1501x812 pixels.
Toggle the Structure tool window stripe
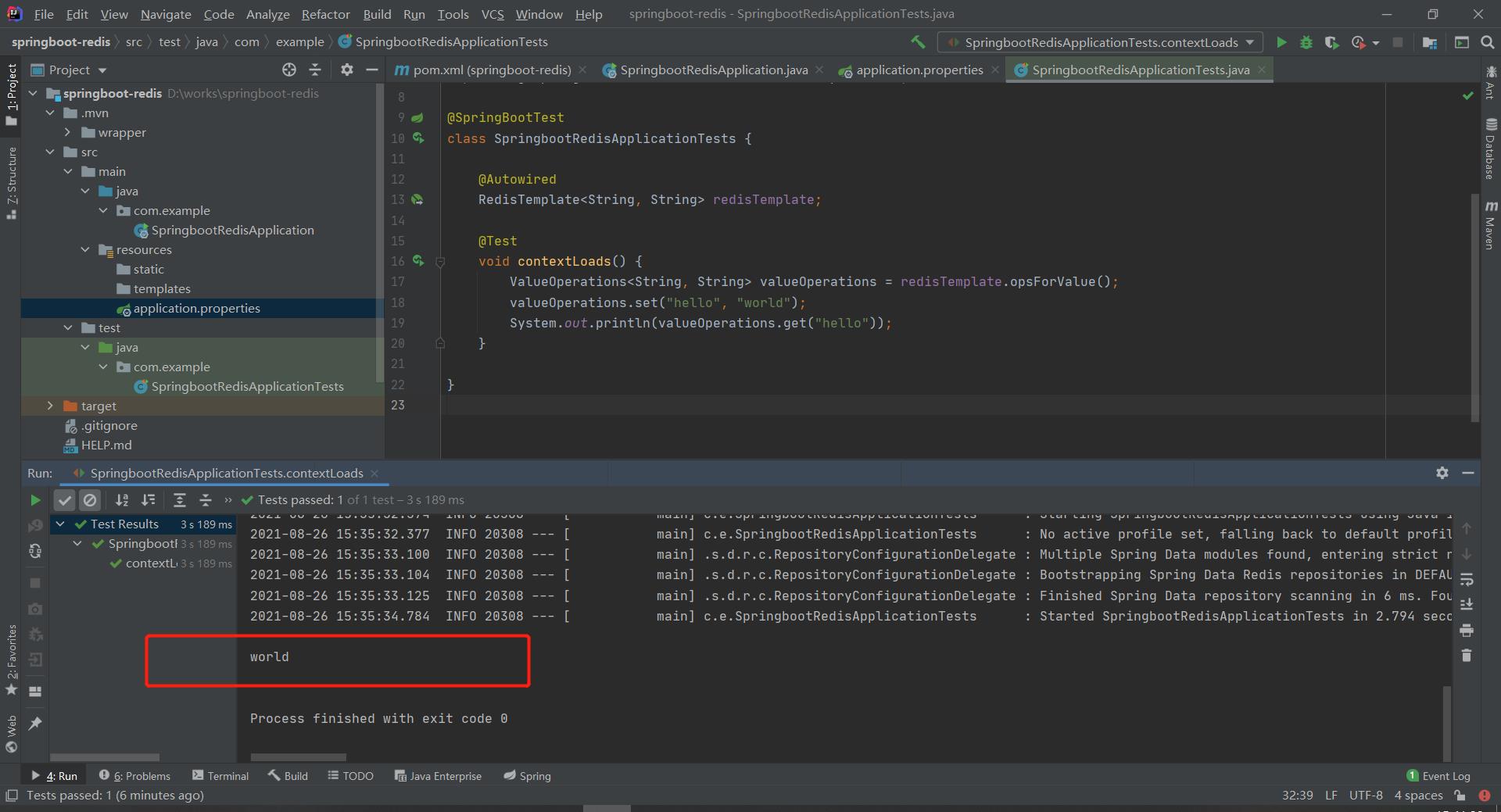[11, 183]
